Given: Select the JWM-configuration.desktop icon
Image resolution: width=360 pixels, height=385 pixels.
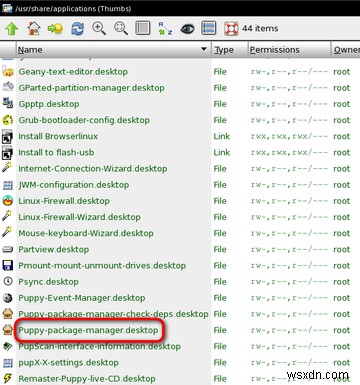Looking at the screenshot, I should click(x=8, y=185).
